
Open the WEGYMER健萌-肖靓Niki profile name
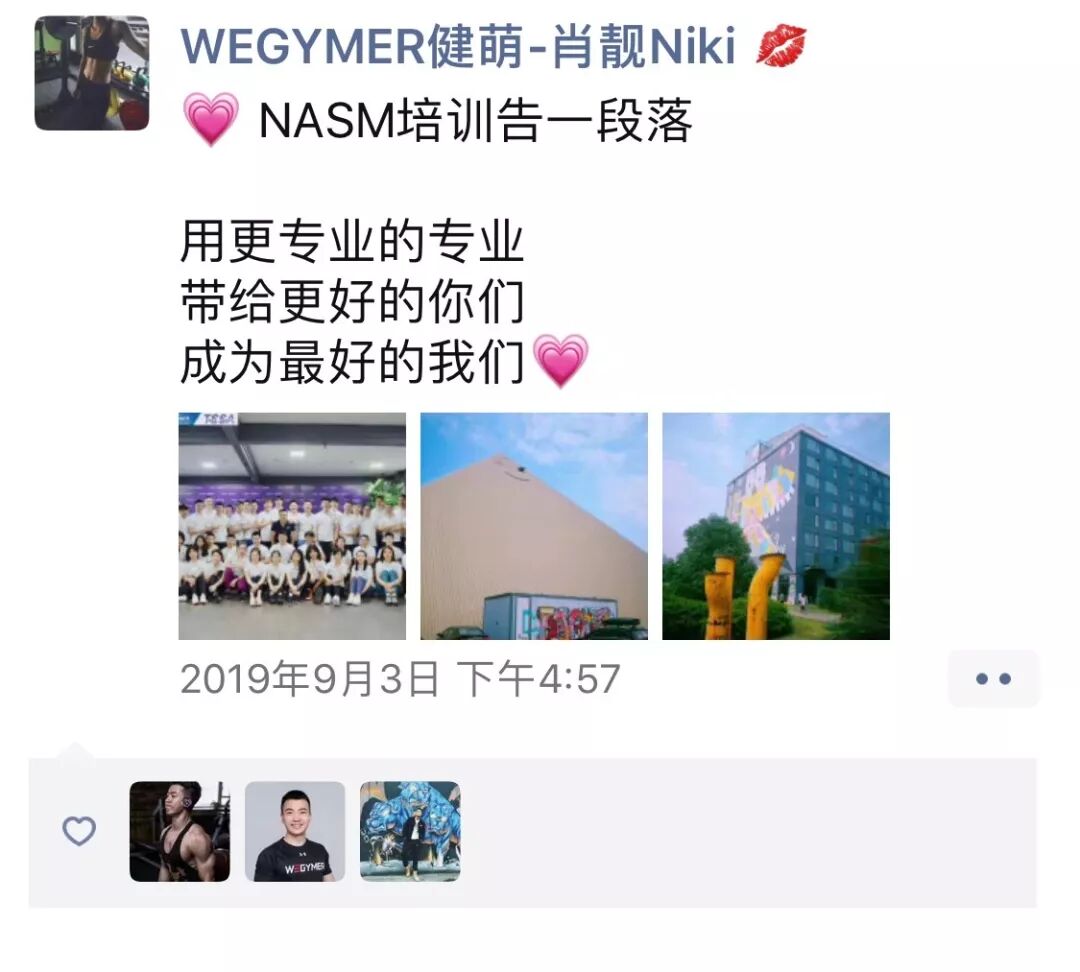(x=458, y=47)
